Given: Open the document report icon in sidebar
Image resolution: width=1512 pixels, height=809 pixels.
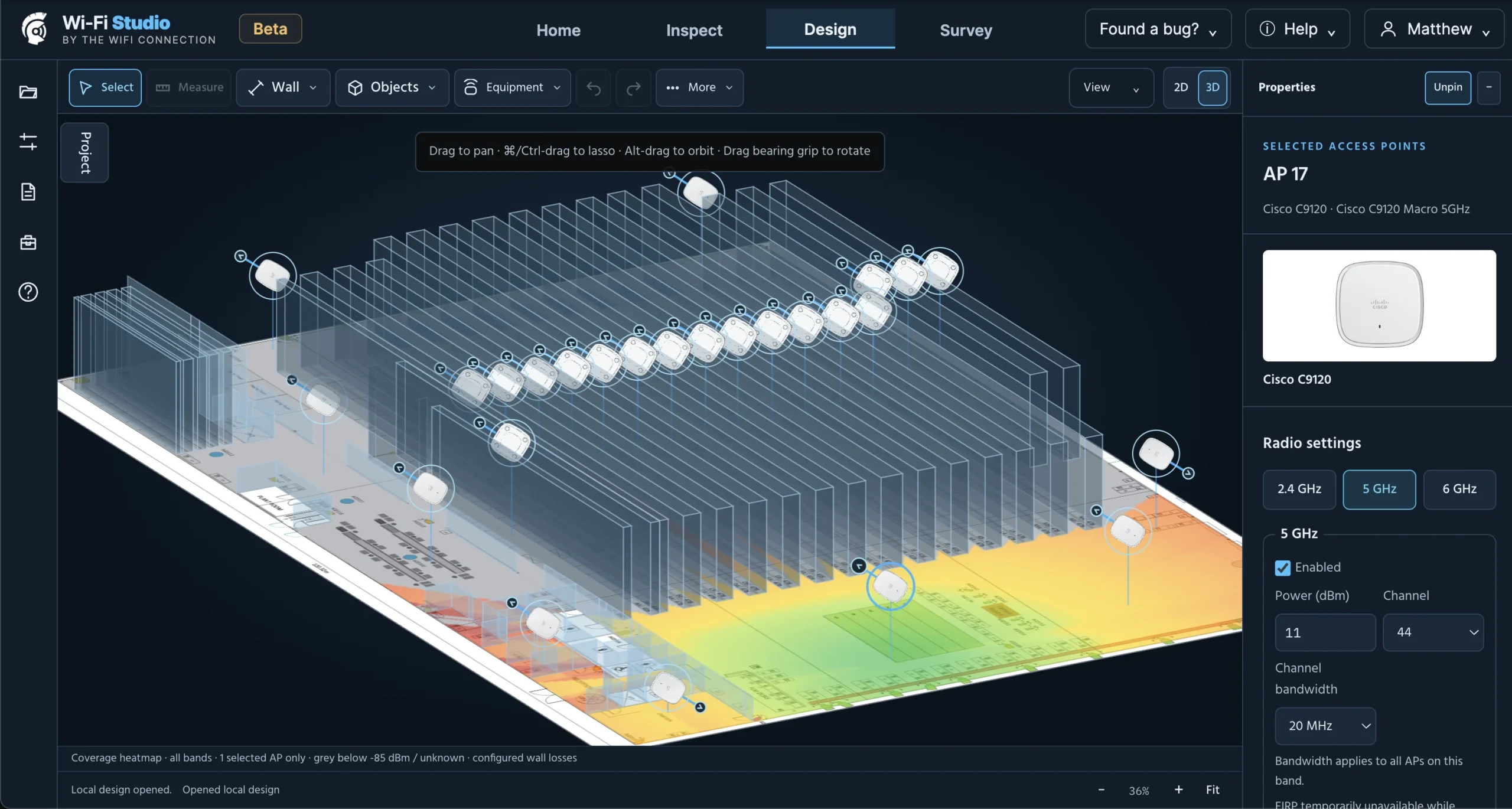Looking at the screenshot, I should point(28,192).
